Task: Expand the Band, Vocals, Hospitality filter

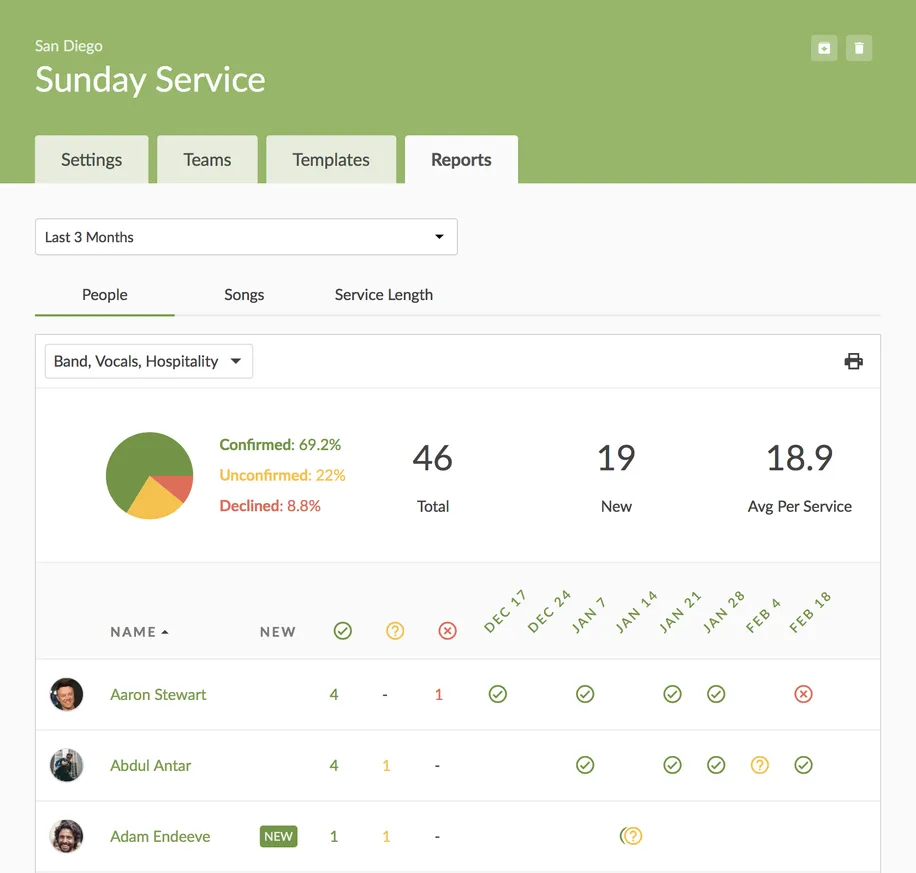Action: click(x=149, y=362)
